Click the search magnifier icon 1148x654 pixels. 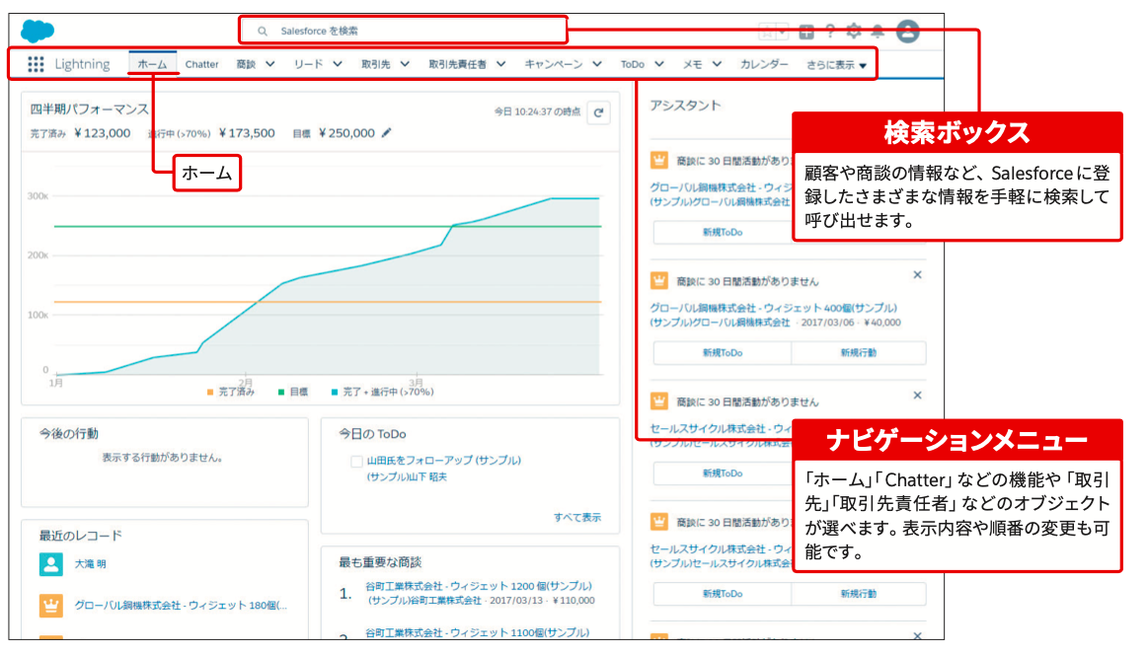[262, 31]
